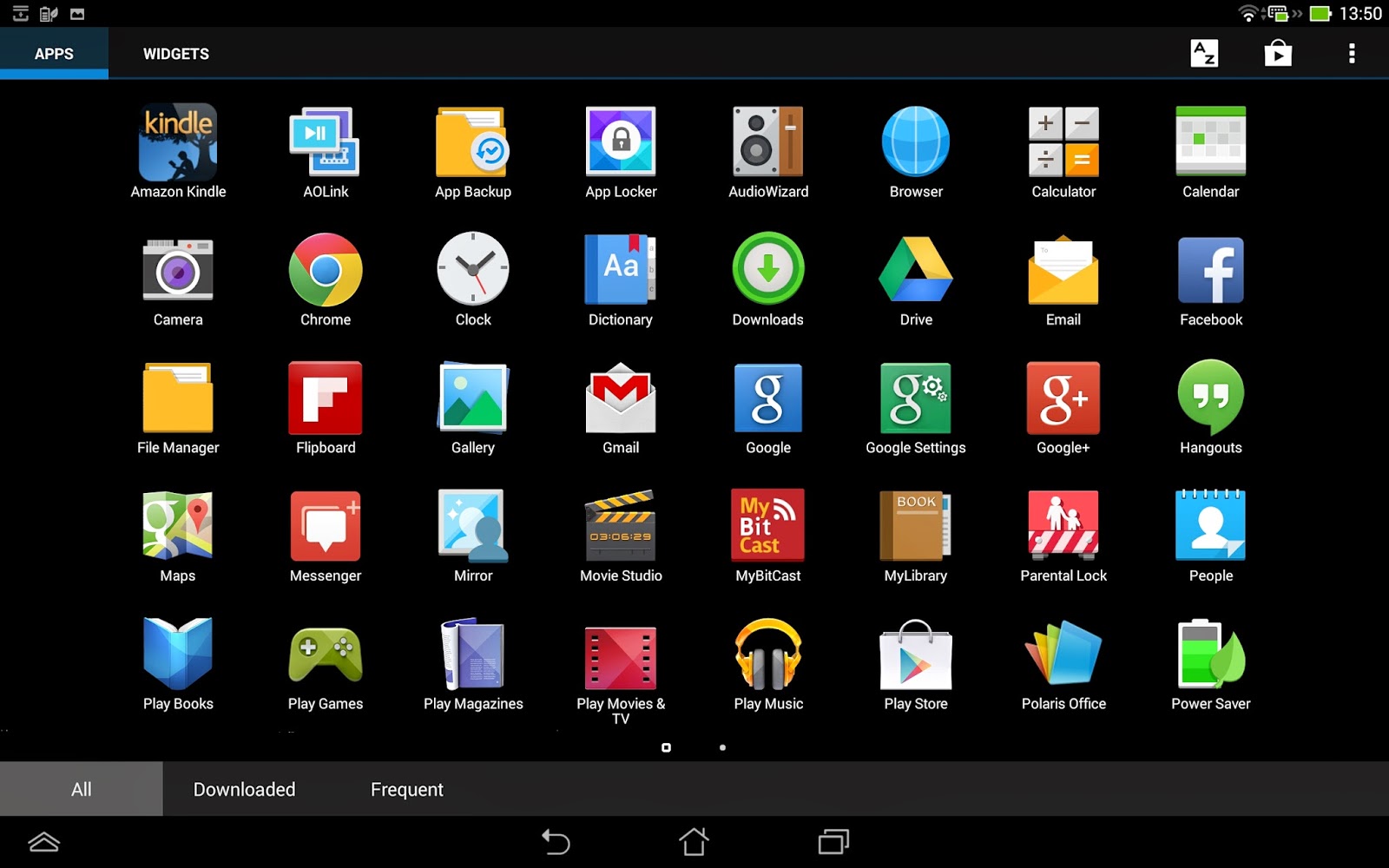Open the Gallery app
This screenshot has width=1389, height=868.
[473, 408]
